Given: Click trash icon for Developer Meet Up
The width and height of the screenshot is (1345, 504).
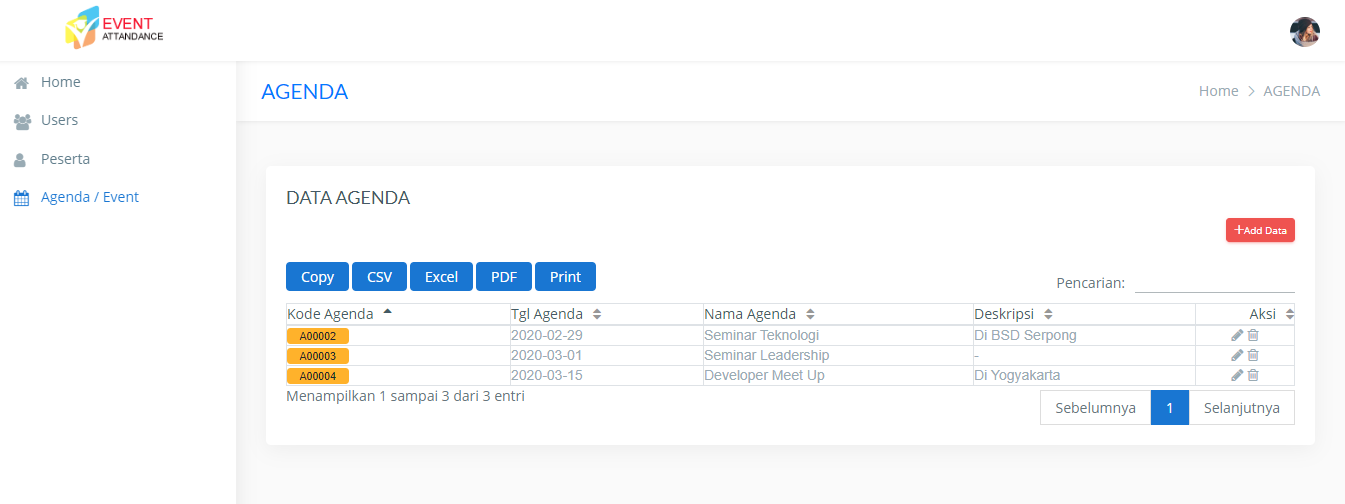Looking at the screenshot, I should coord(1253,376).
